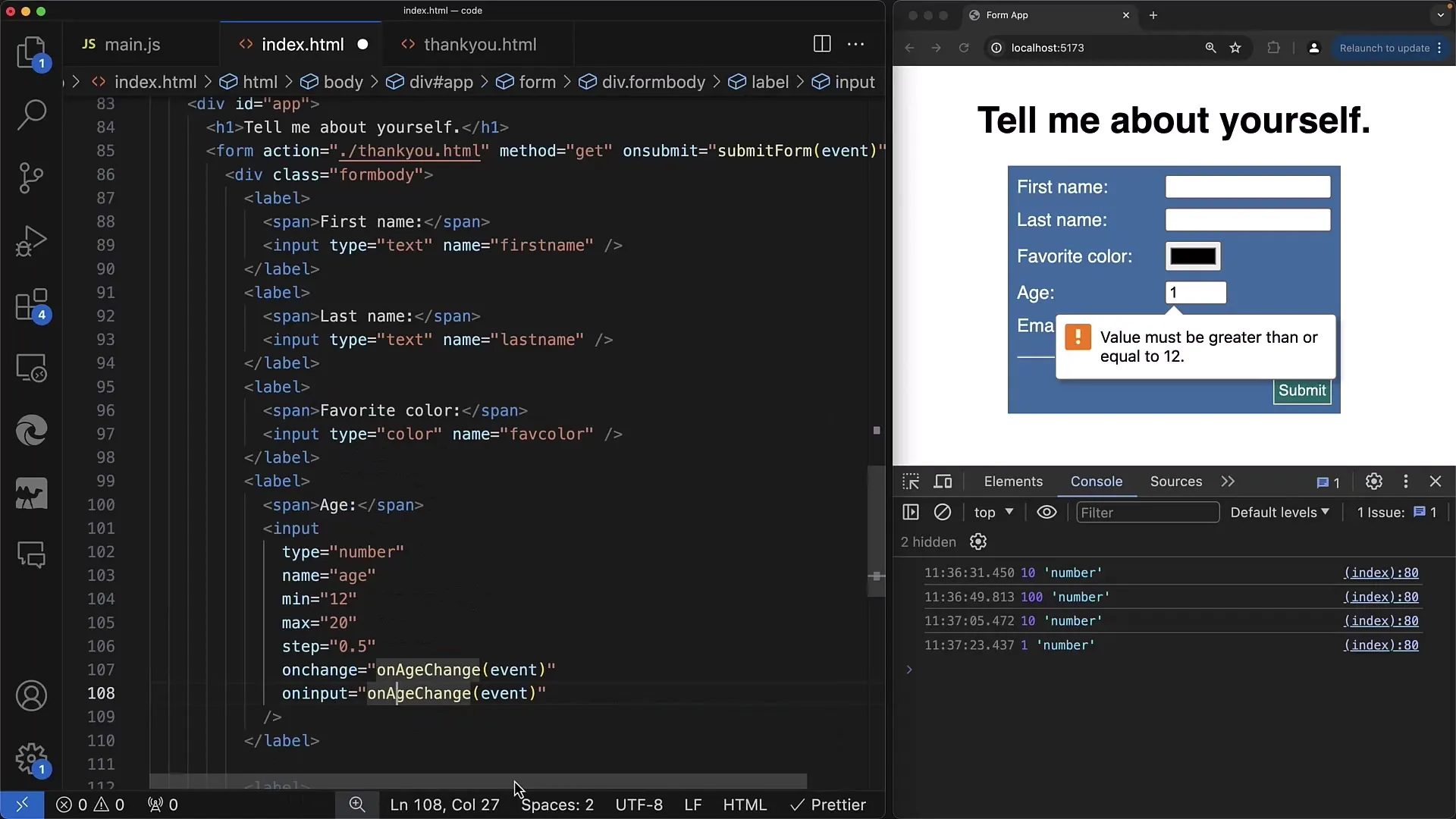Focus the First name text input
This screenshot has width=1456, height=819.
point(1247,187)
